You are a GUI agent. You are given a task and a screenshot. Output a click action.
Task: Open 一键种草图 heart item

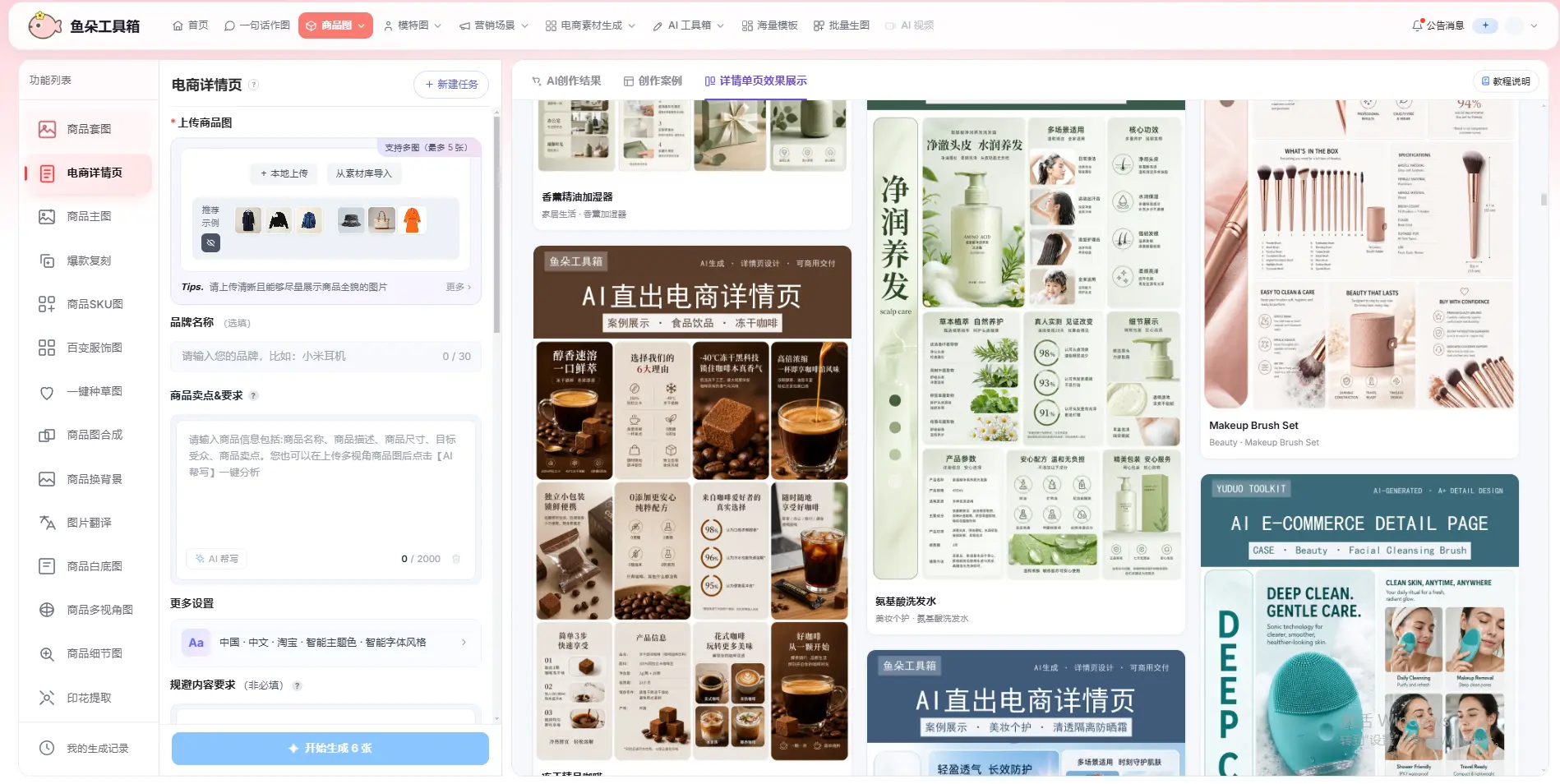[x=88, y=391]
